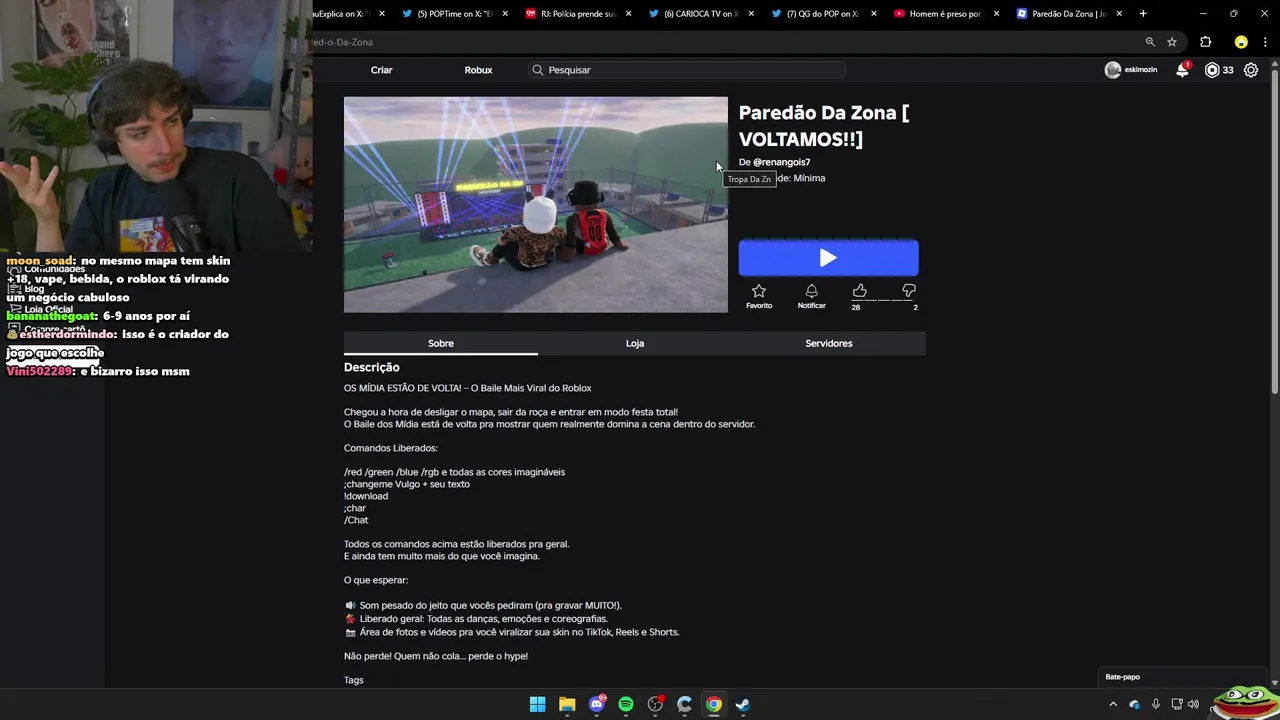Show hidden tray icons chevron

pyautogui.click(x=1113, y=704)
